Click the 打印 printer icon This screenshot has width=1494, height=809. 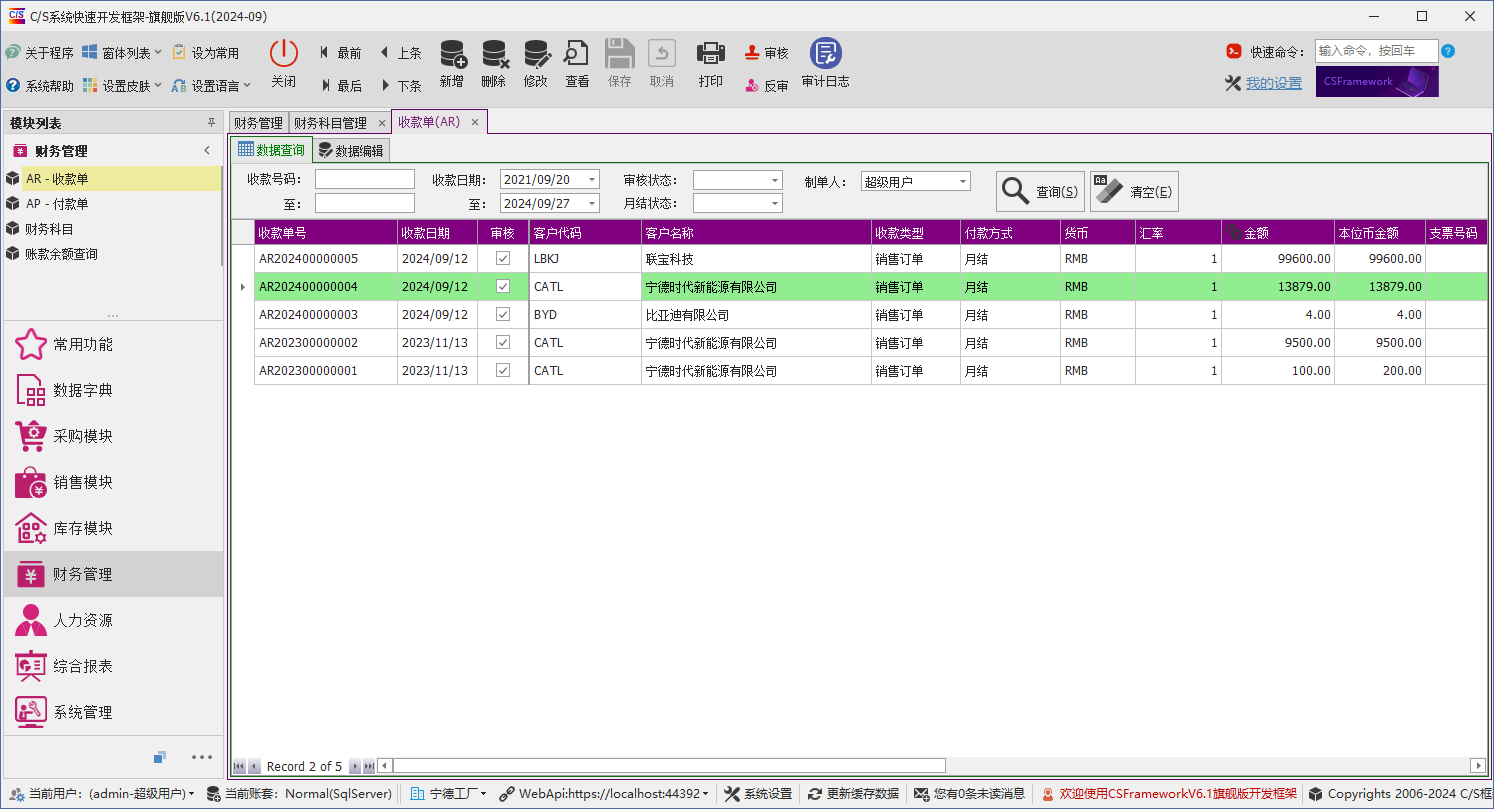(x=710, y=54)
